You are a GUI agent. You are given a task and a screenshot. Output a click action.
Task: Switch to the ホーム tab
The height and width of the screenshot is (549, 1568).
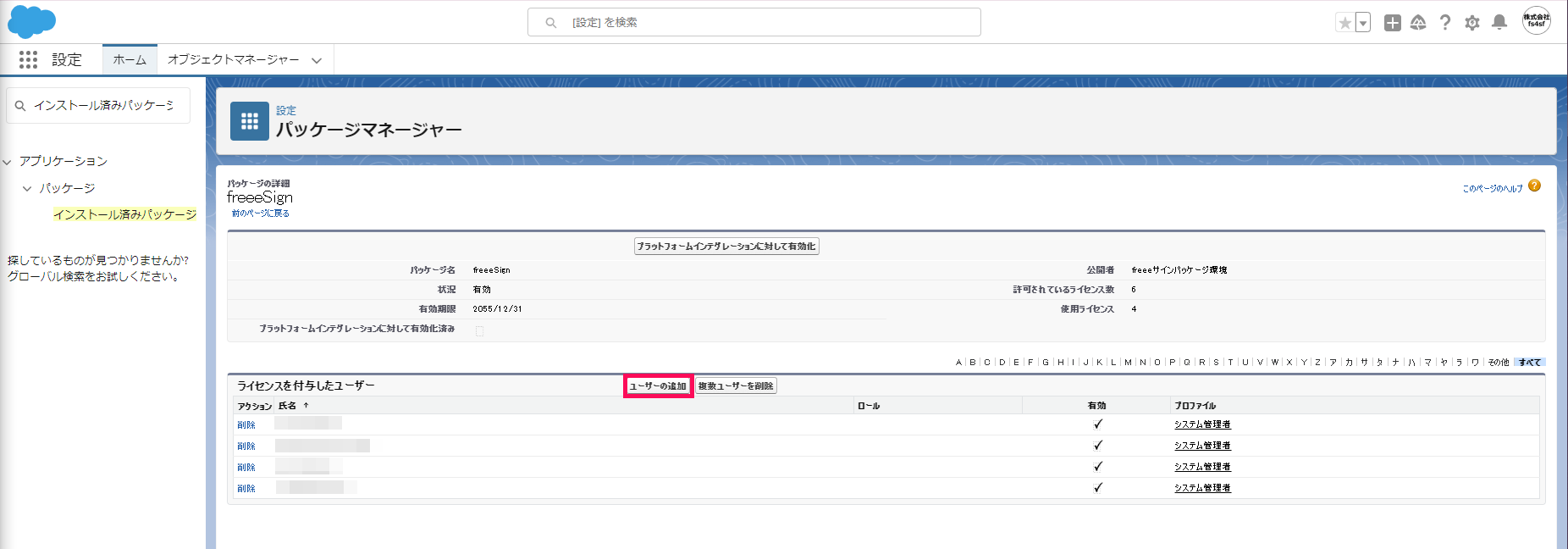(130, 59)
